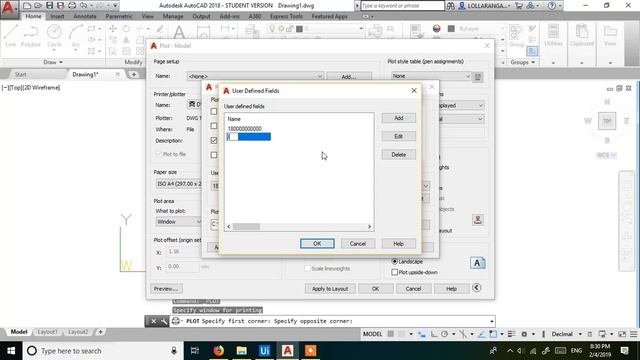Viewport: 640px width, 360px height.
Task: Open the What to plot Window dropdown
Action: [x=179, y=222]
